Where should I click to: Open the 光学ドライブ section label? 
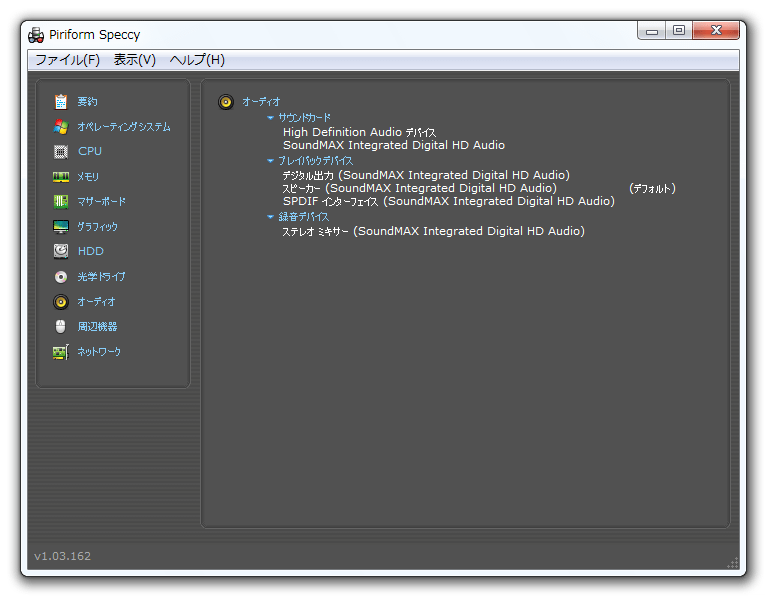click(x=102, y=277)
